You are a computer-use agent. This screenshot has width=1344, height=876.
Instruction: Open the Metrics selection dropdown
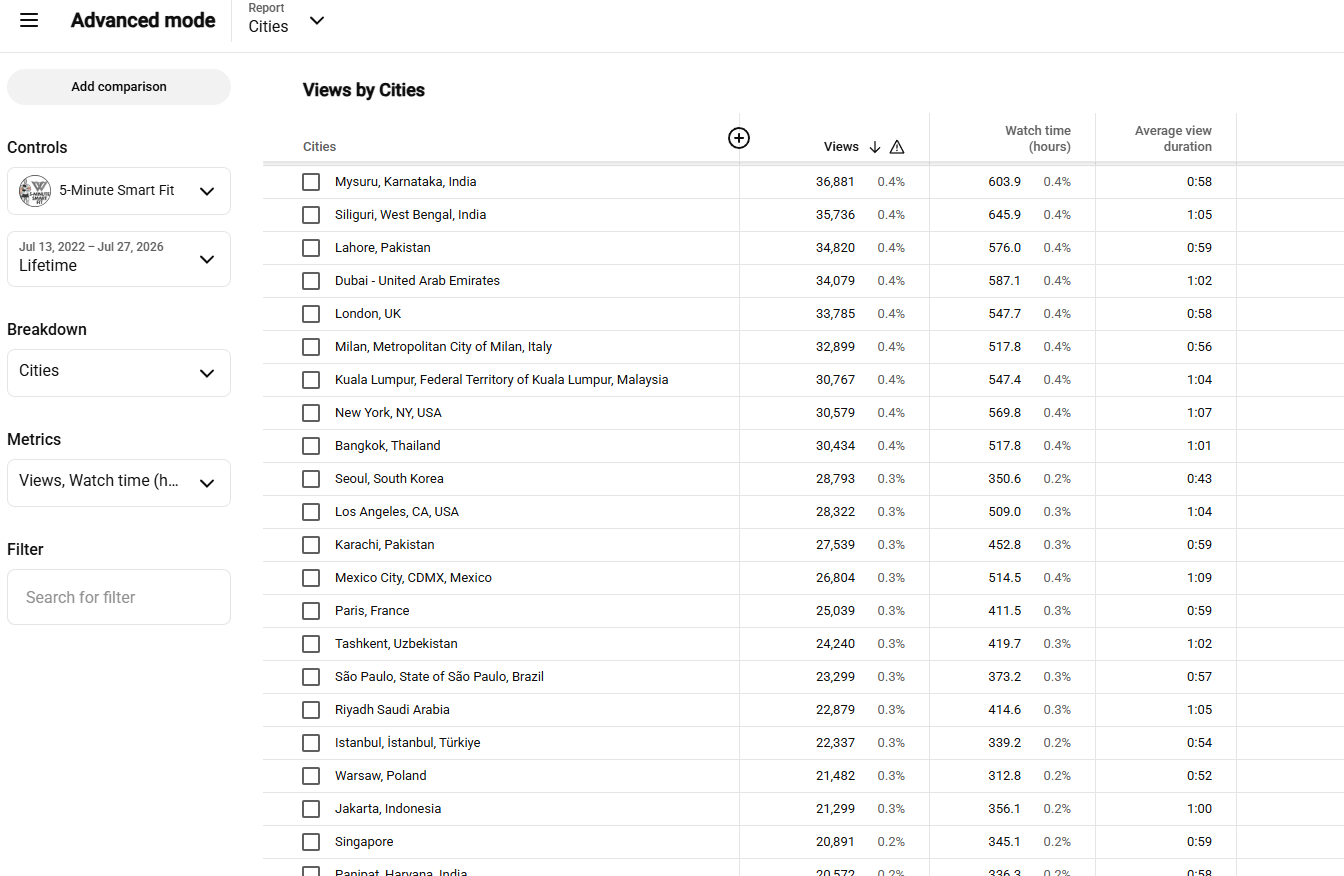(119, 482)
